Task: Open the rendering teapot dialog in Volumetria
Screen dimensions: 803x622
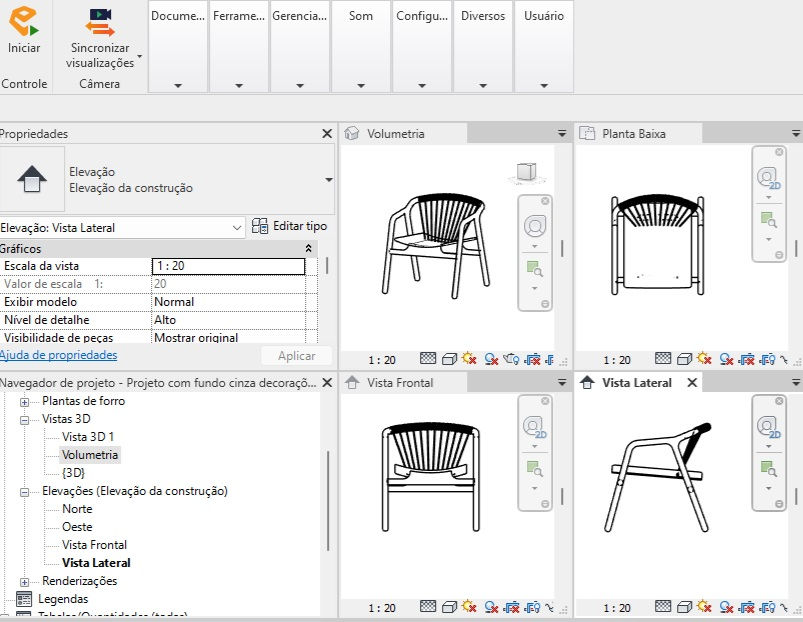Action: 511,359
